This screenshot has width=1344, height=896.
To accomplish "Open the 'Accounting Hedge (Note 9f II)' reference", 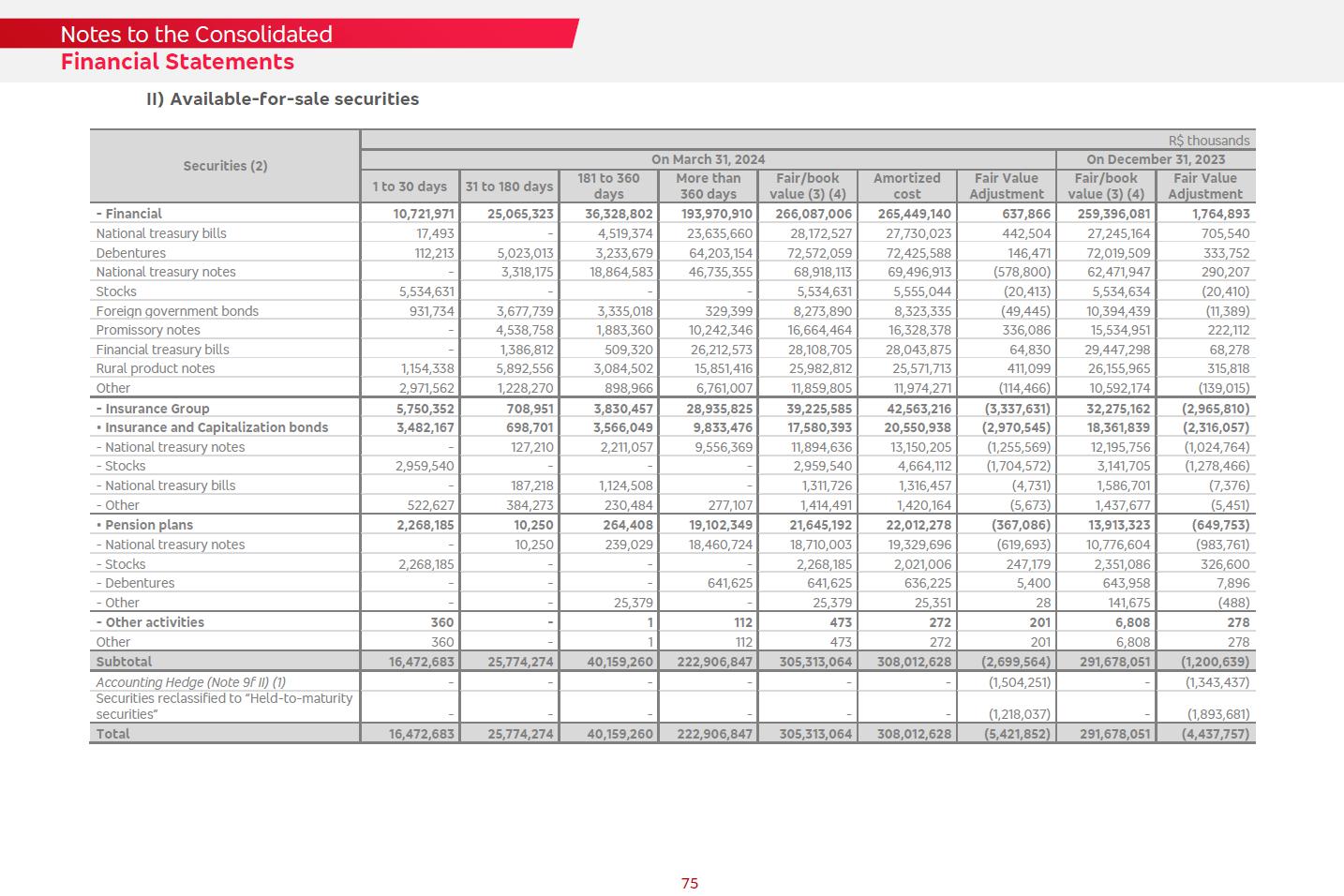I will click(x=190, y=682).
